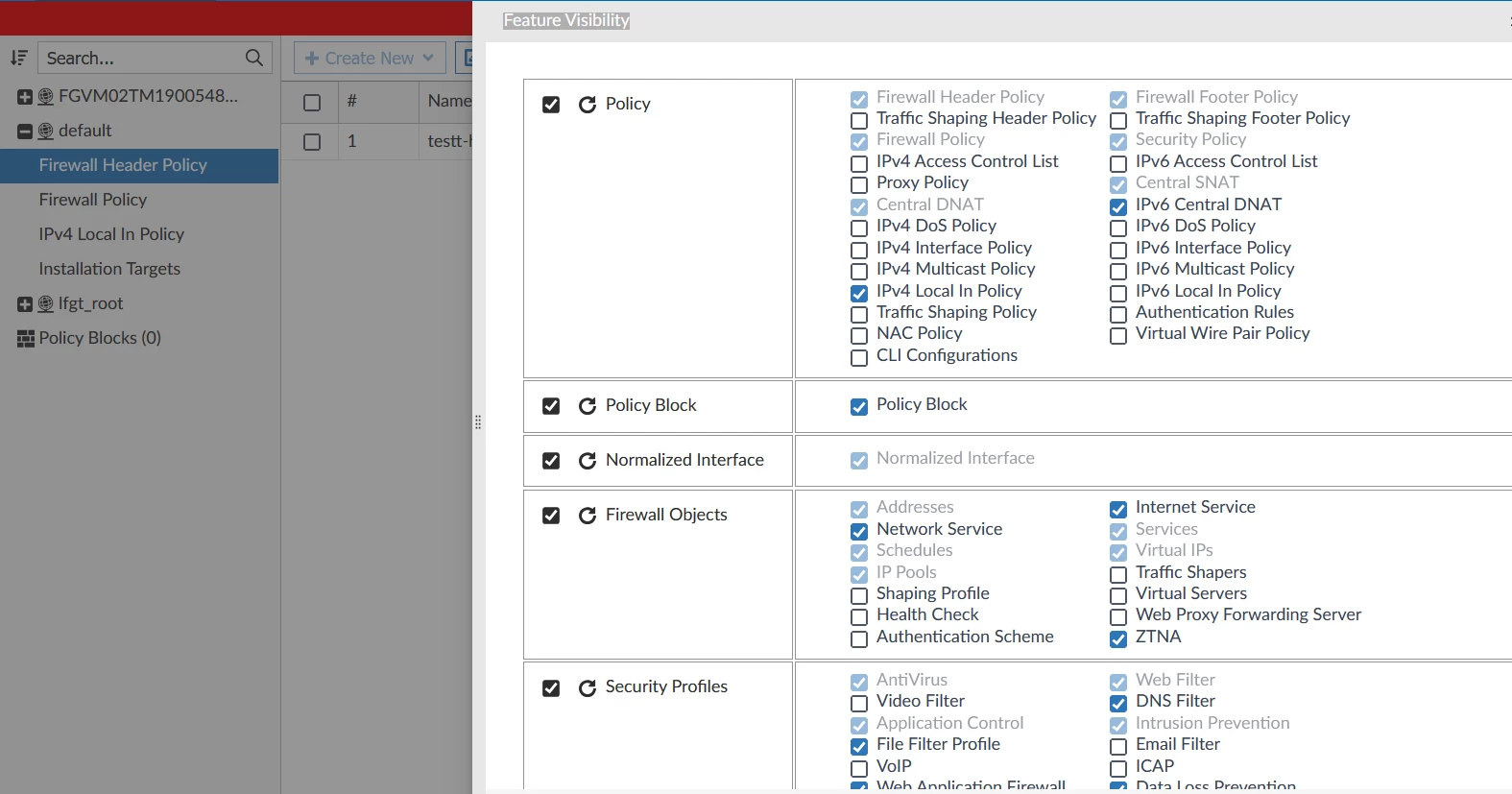Open the Create New dropdown

370,58
